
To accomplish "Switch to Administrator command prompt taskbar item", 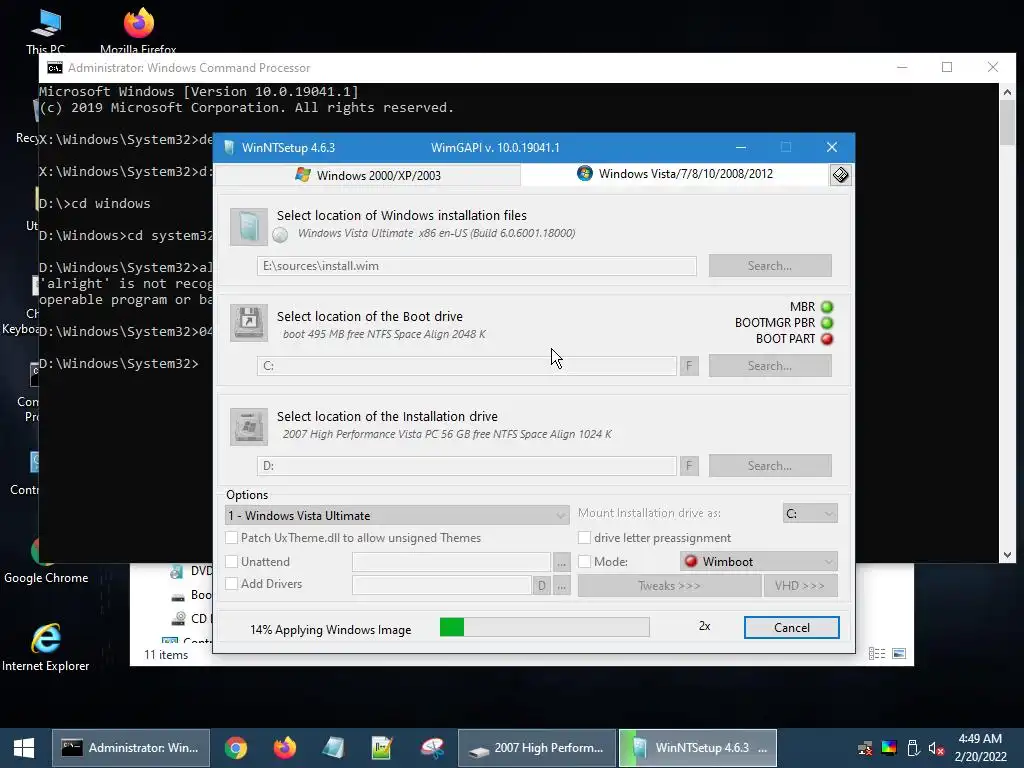I will point(131,748).
